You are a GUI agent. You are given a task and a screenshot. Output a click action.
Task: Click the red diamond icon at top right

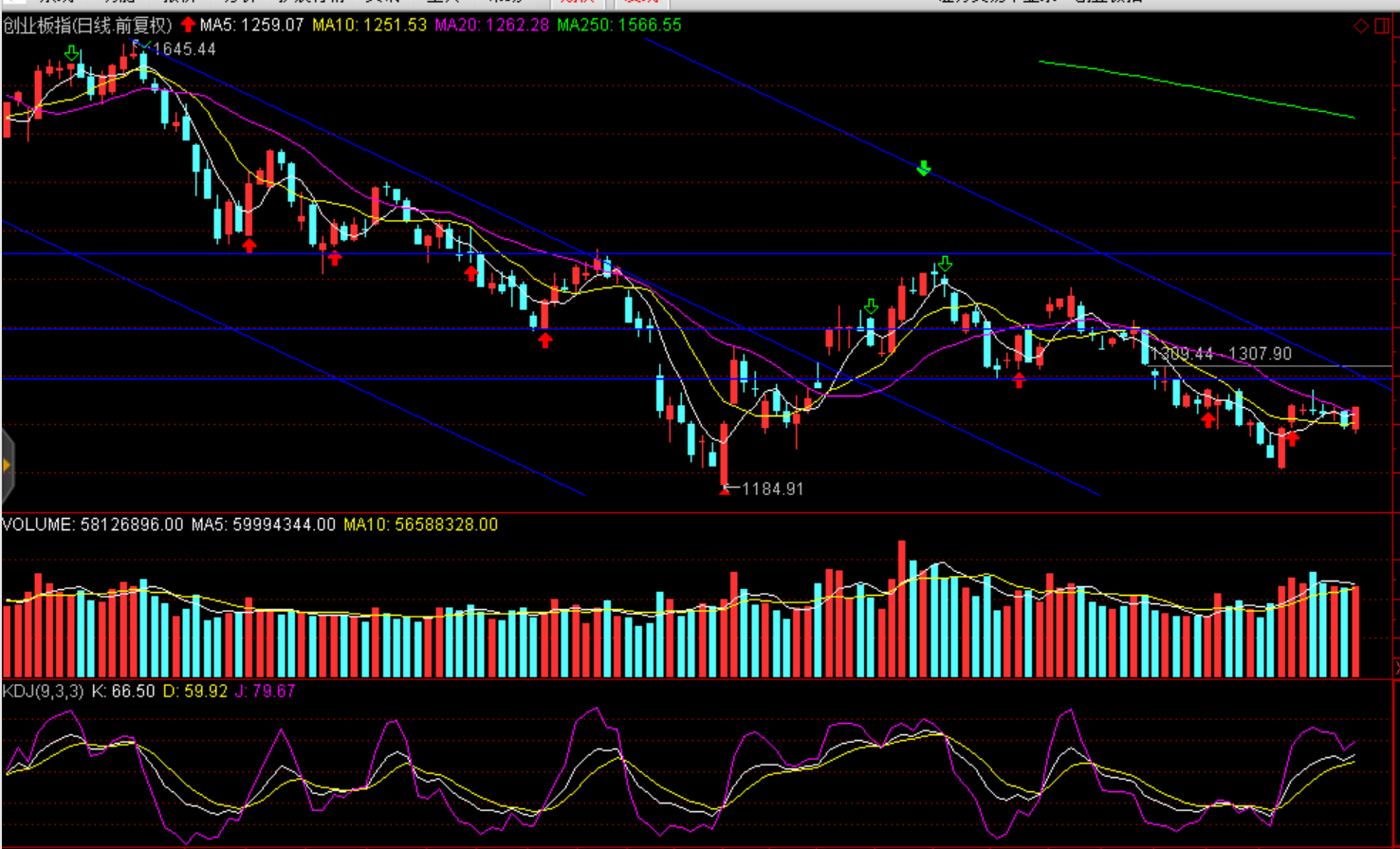click(x=1361, y=26)
